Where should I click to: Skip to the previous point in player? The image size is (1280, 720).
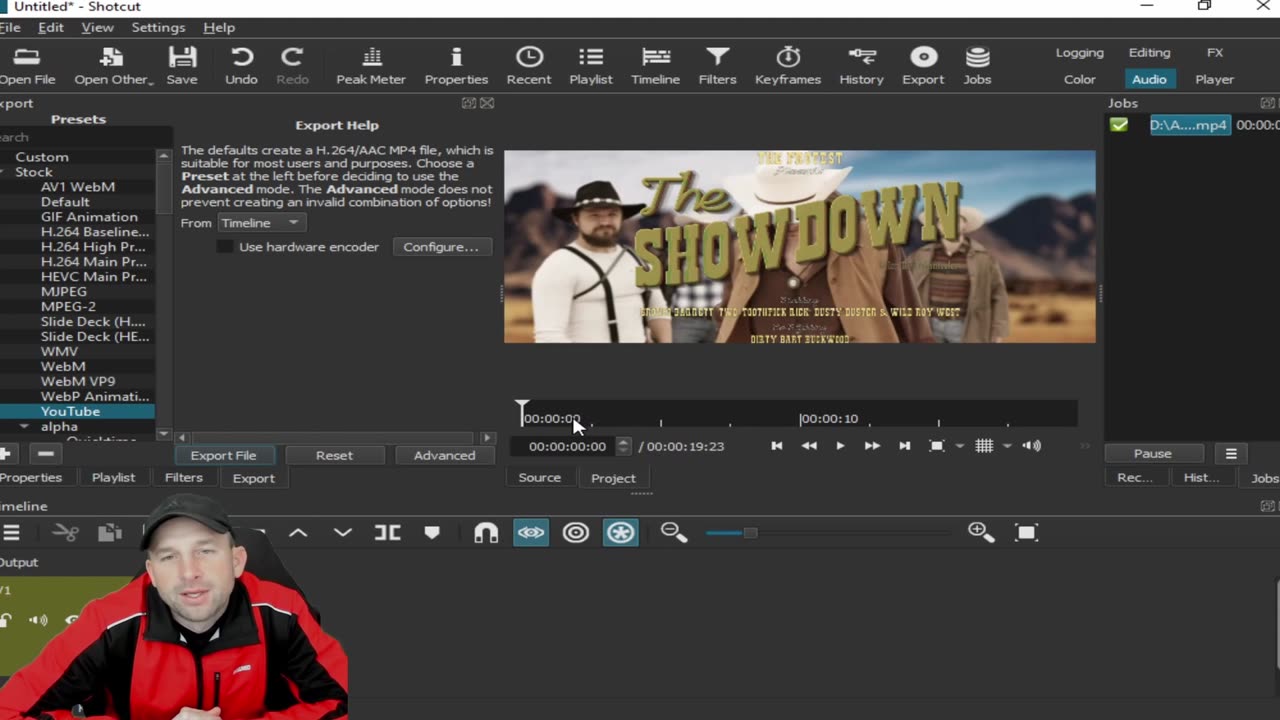tap(777, 446)
